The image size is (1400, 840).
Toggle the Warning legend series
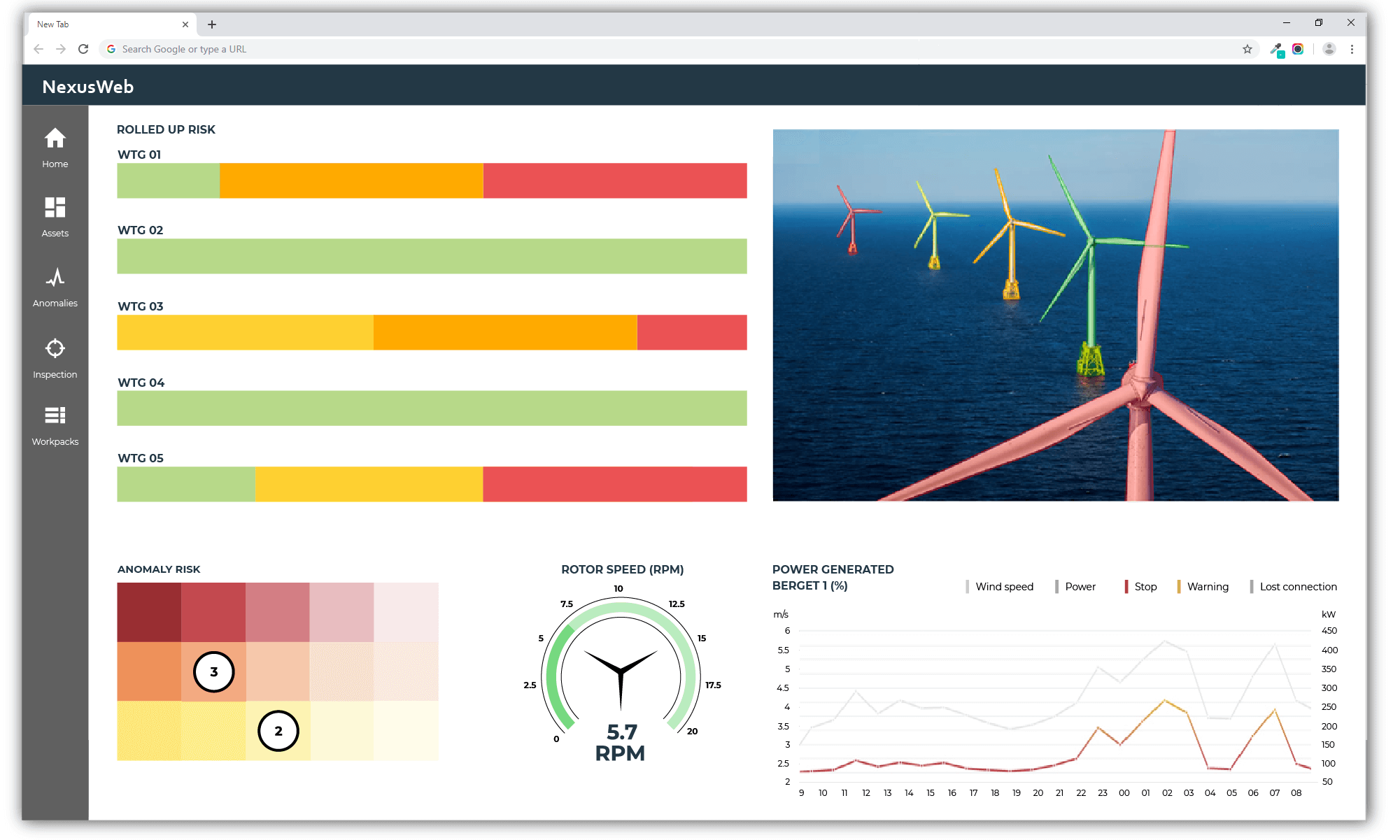1207,587
